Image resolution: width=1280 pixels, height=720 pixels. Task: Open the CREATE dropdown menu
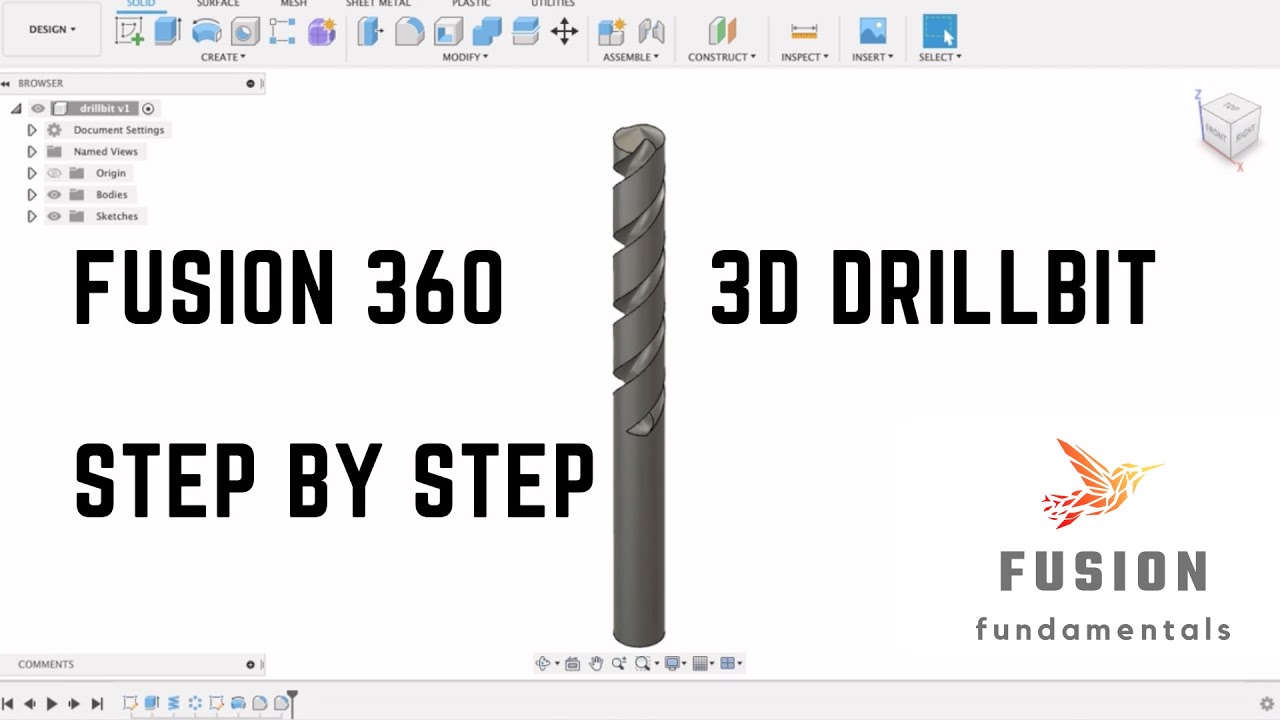223,57
